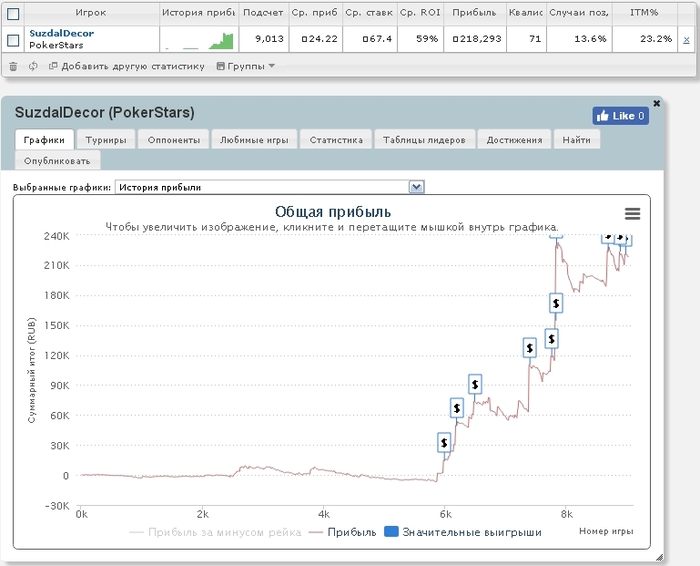Close the SuzdalDecor panel
This screenshot has height=566, width=700.
(656, 103)
